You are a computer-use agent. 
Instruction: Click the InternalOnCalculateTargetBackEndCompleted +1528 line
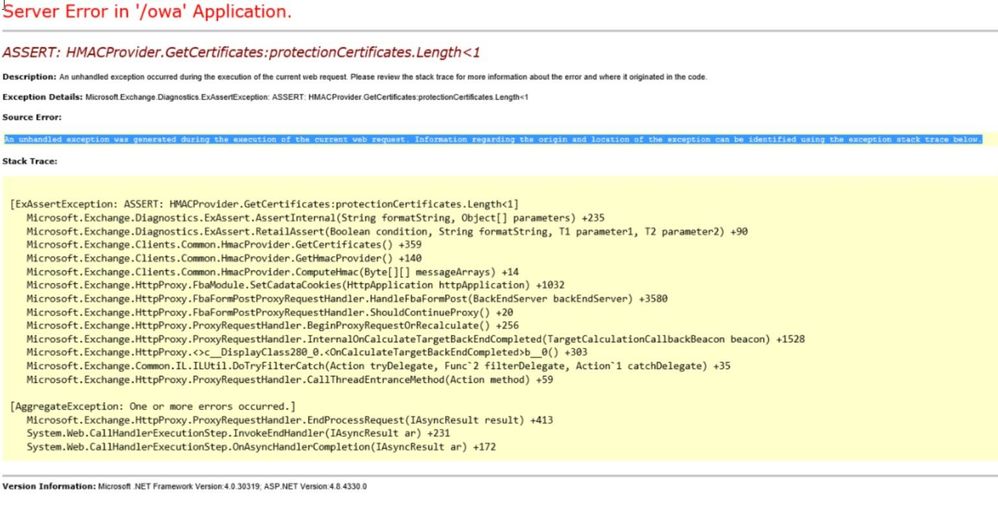416,339
